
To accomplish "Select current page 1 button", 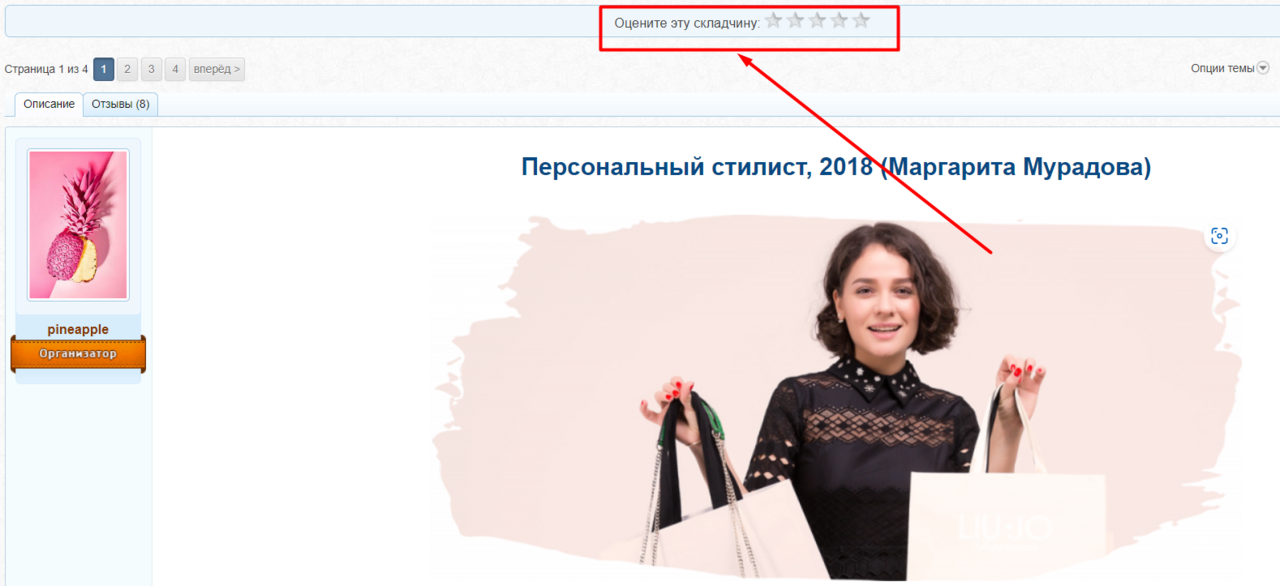I will point(104,69).
